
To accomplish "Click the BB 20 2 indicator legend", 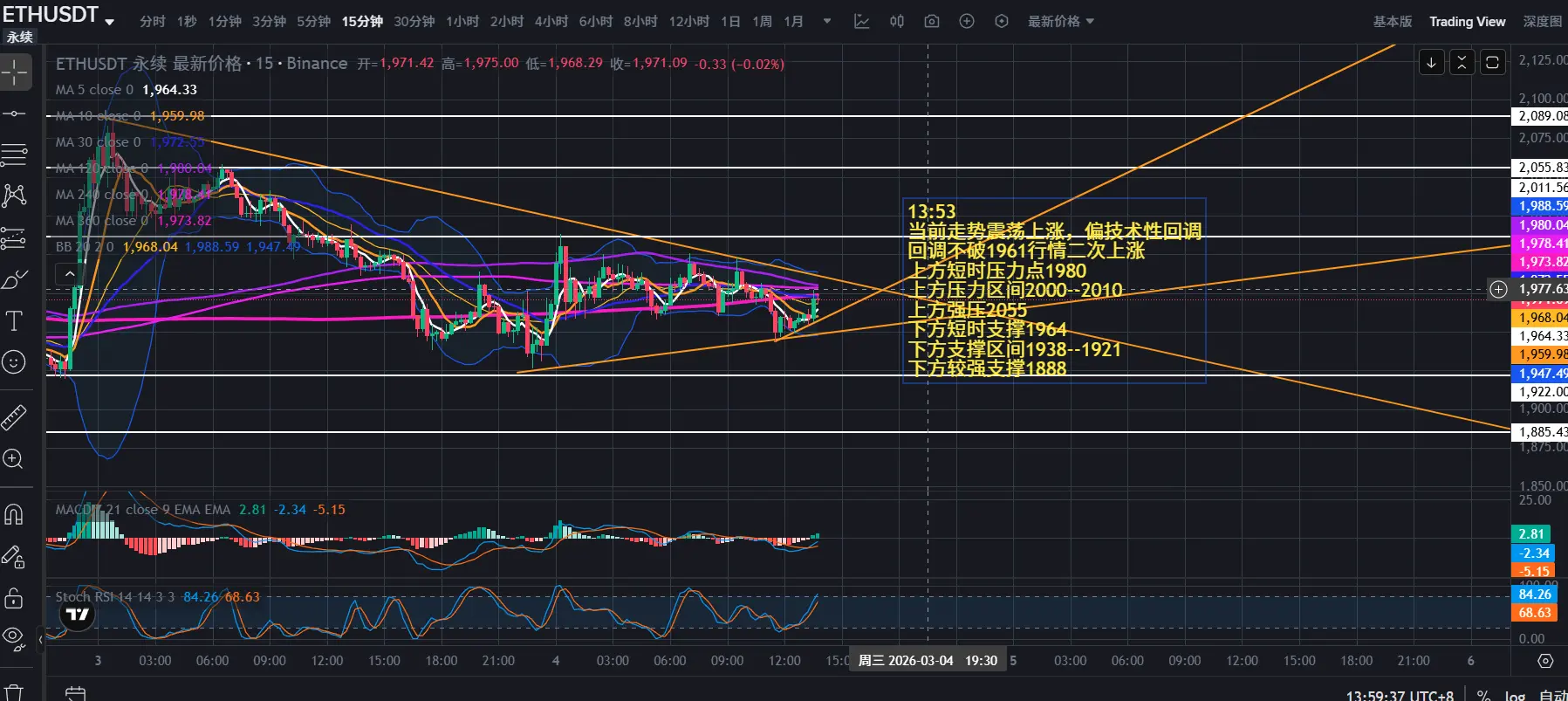I will click(x=178, y=247).
